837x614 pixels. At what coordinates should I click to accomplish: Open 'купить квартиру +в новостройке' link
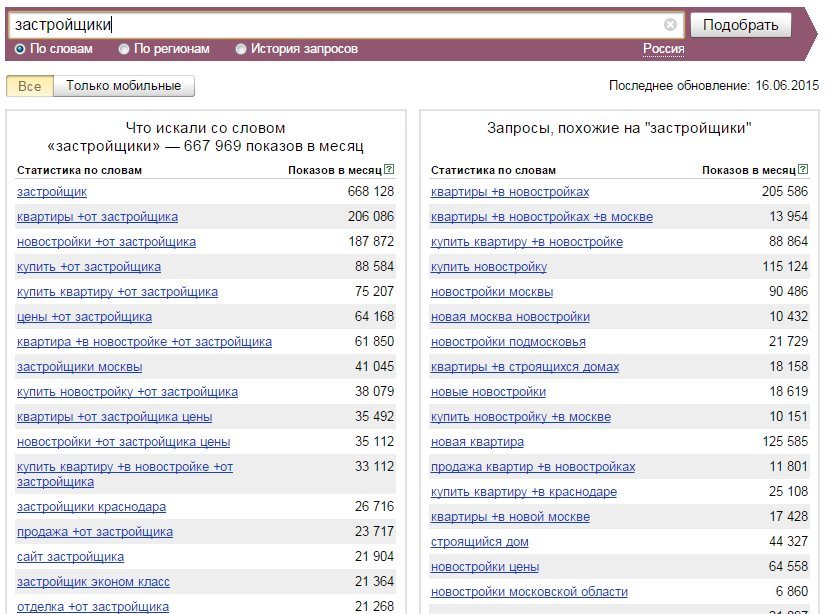tap(527, 242)
